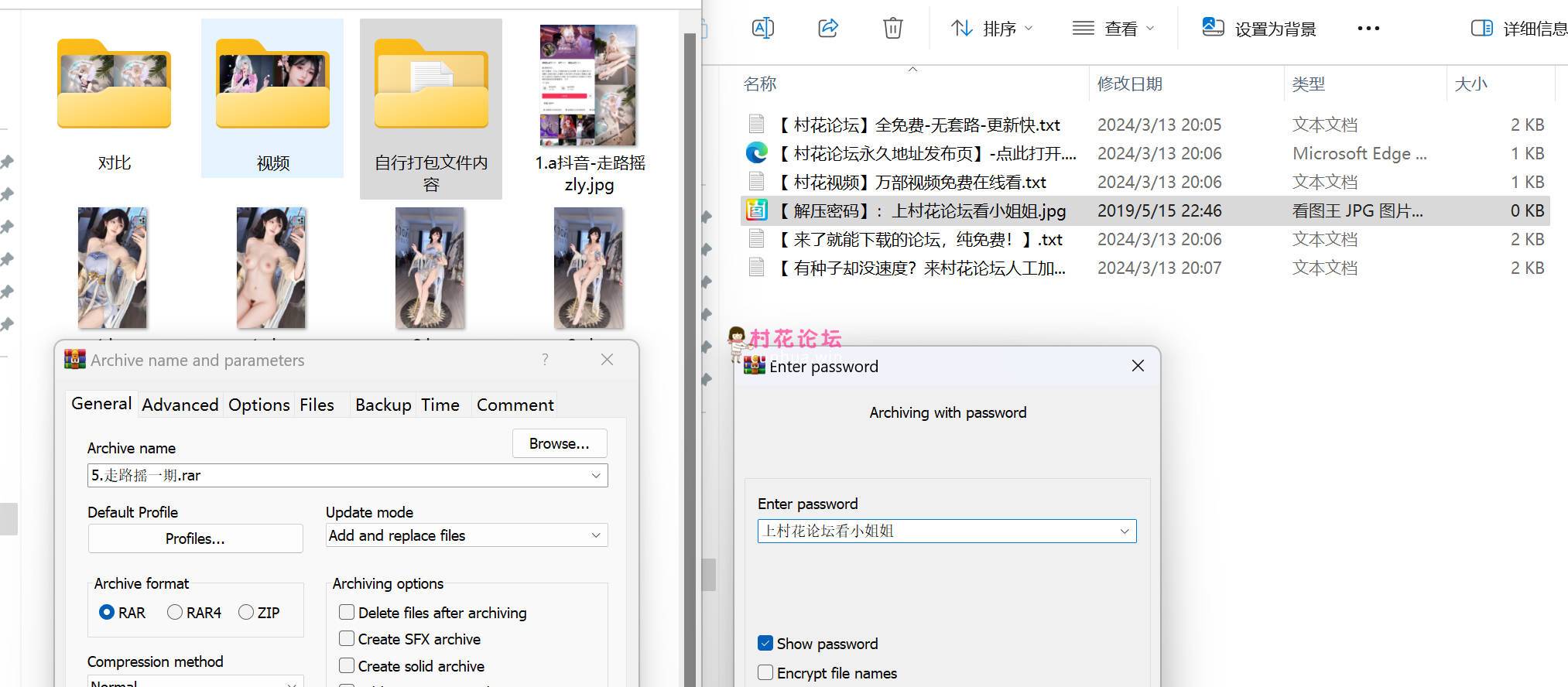Open the Update mode dropdown
Screen dimensions: 1568x687
pos(467,535)
